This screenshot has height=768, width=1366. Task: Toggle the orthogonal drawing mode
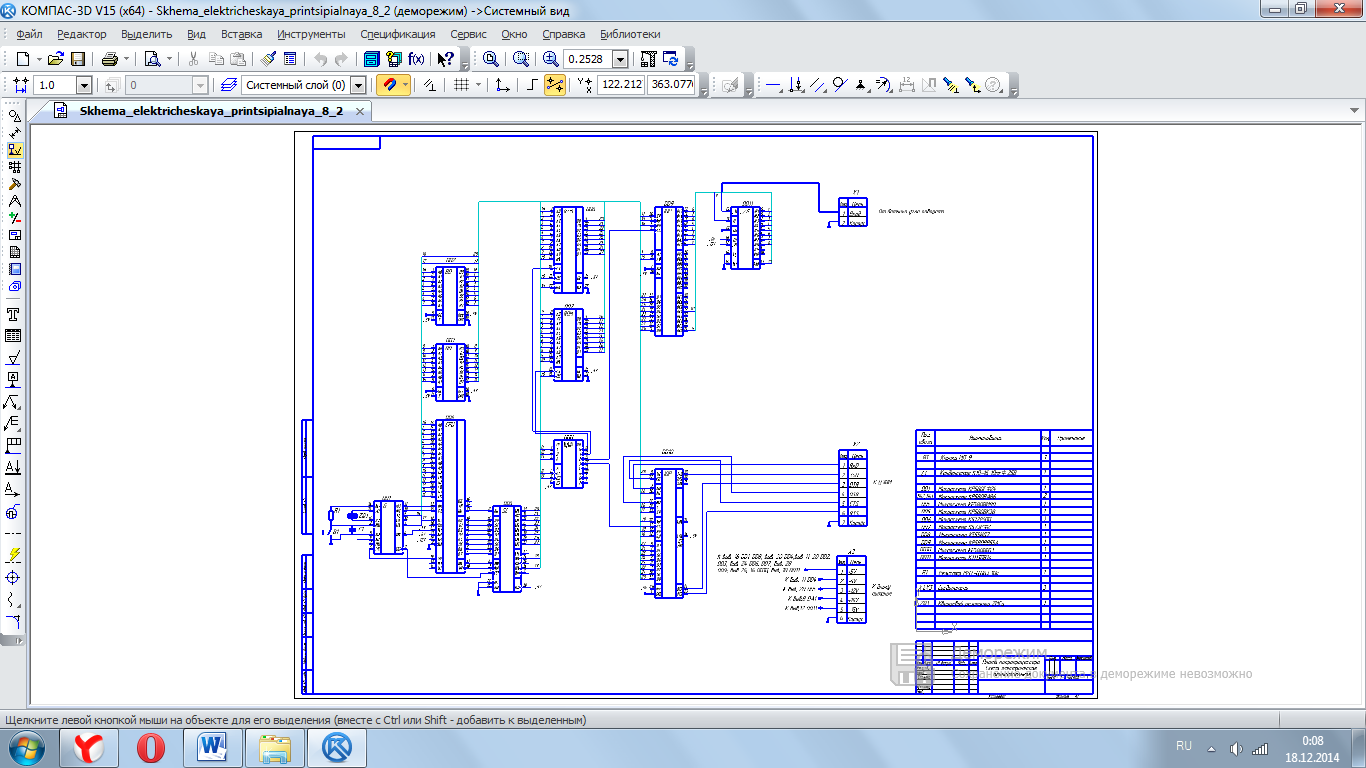pos(532,86)
